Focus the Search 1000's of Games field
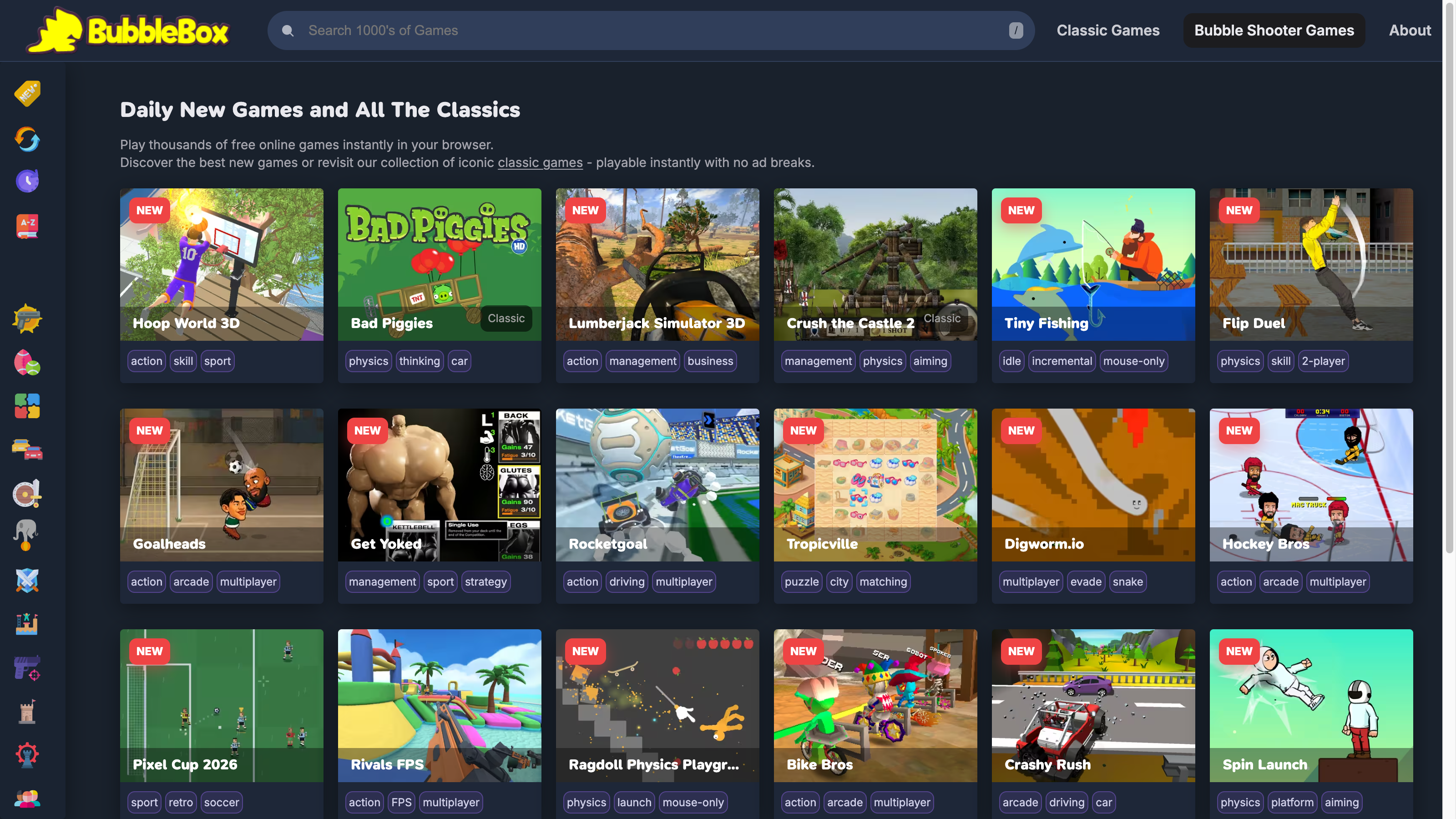The height and width of the screenshot is (819, 1456). 651,30
